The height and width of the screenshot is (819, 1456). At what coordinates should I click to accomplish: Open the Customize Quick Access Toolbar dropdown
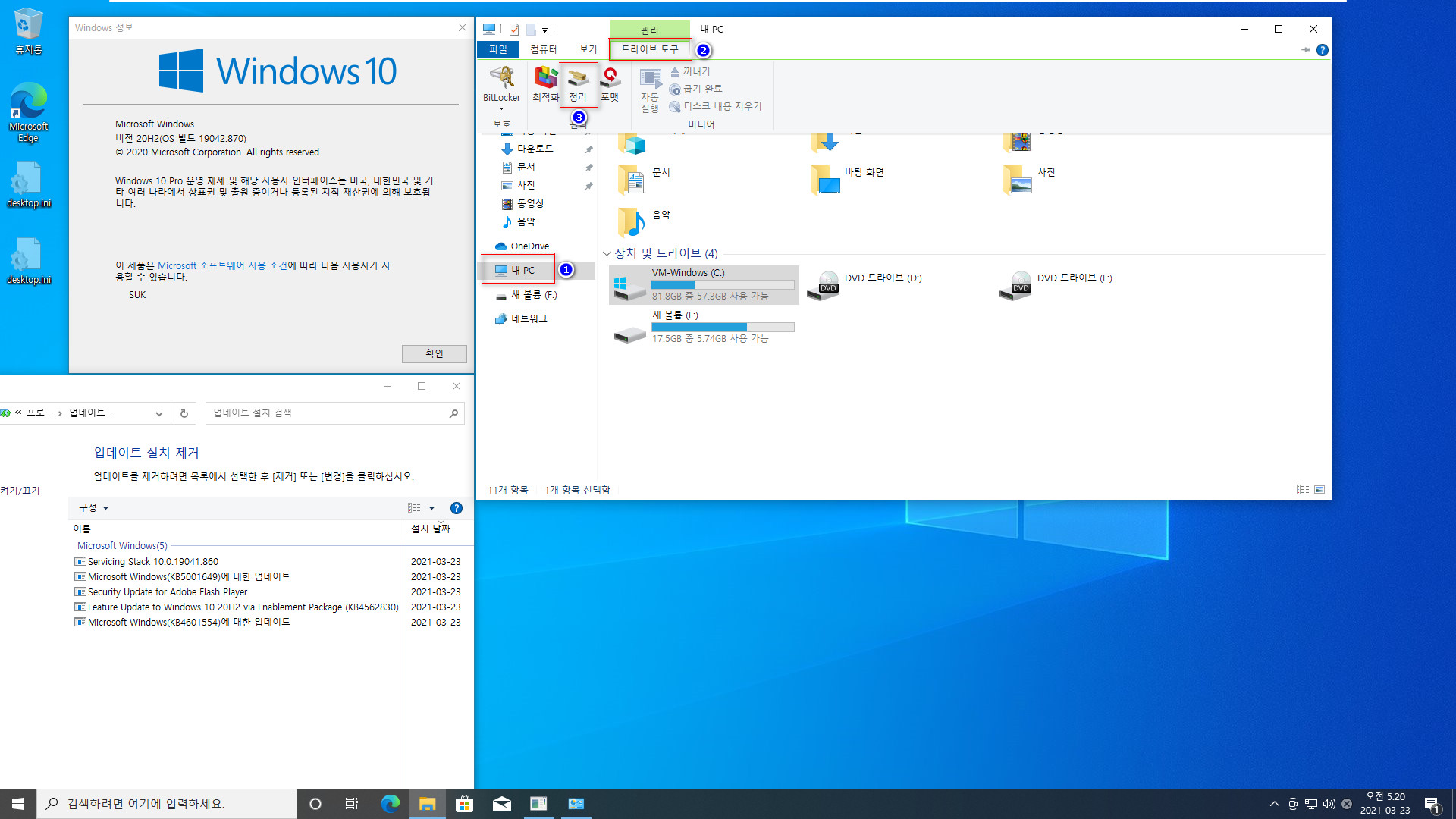click(544, 30)
